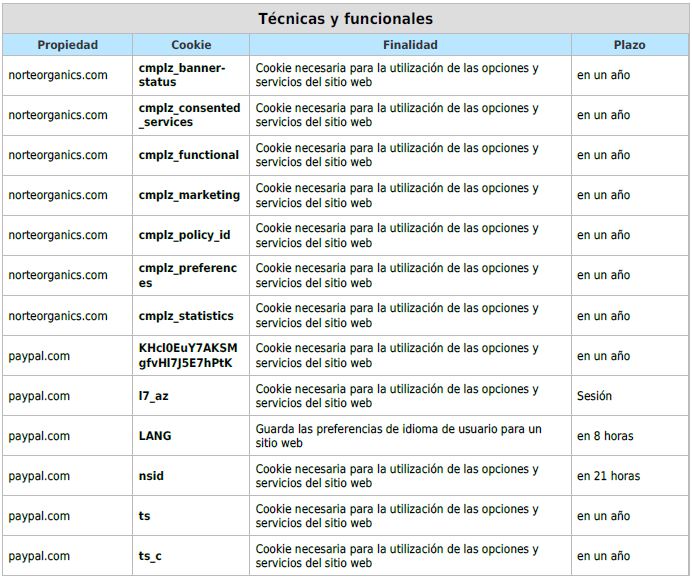Click the 'Técnicas y funcionales' table title
Image resolution: width=692 pixels, height=580 pixels.
coord(346,19)
